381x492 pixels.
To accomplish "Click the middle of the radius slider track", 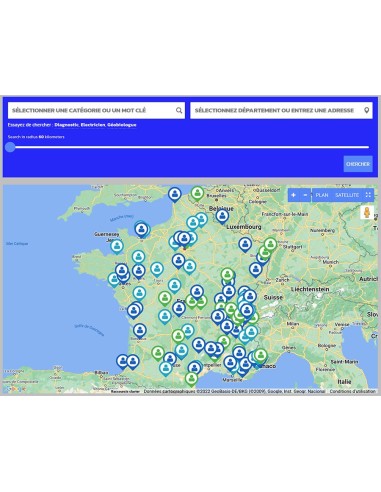I will [189, 147].
